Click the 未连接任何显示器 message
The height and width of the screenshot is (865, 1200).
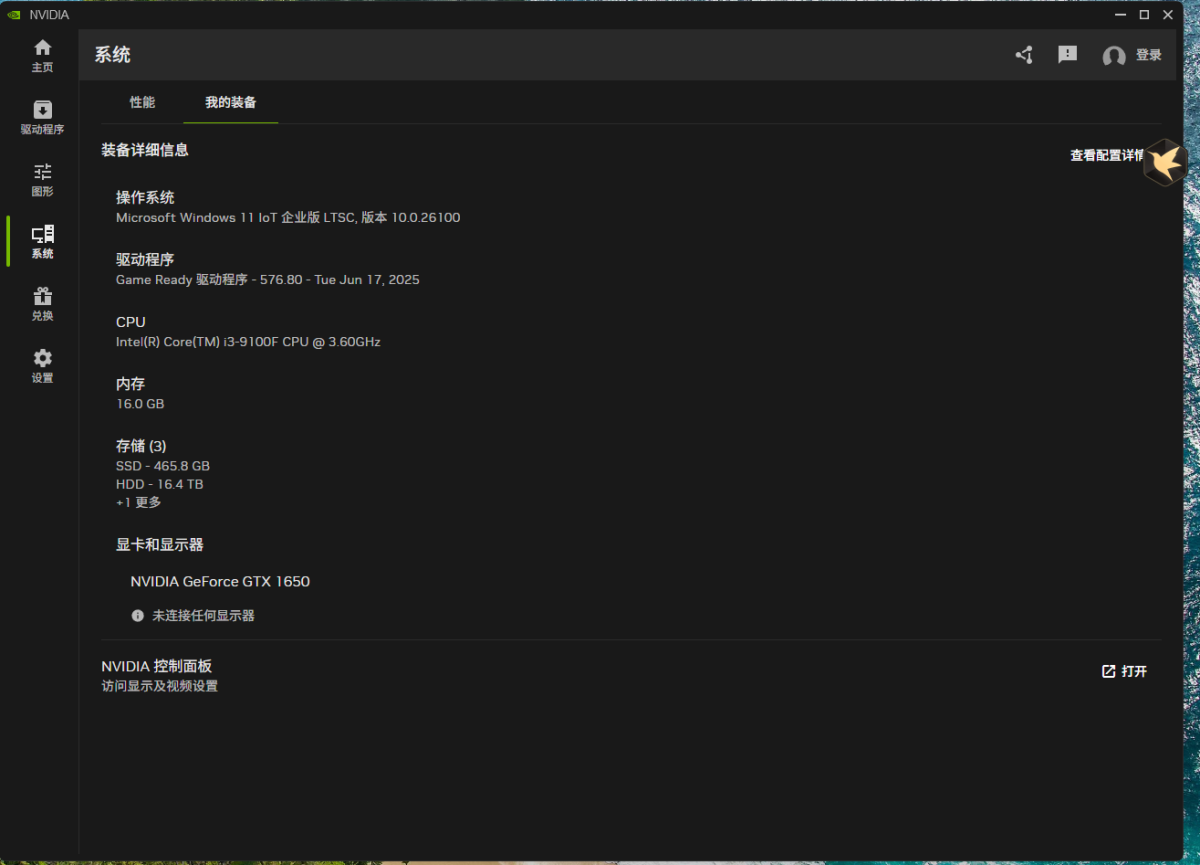coord(203,615)
